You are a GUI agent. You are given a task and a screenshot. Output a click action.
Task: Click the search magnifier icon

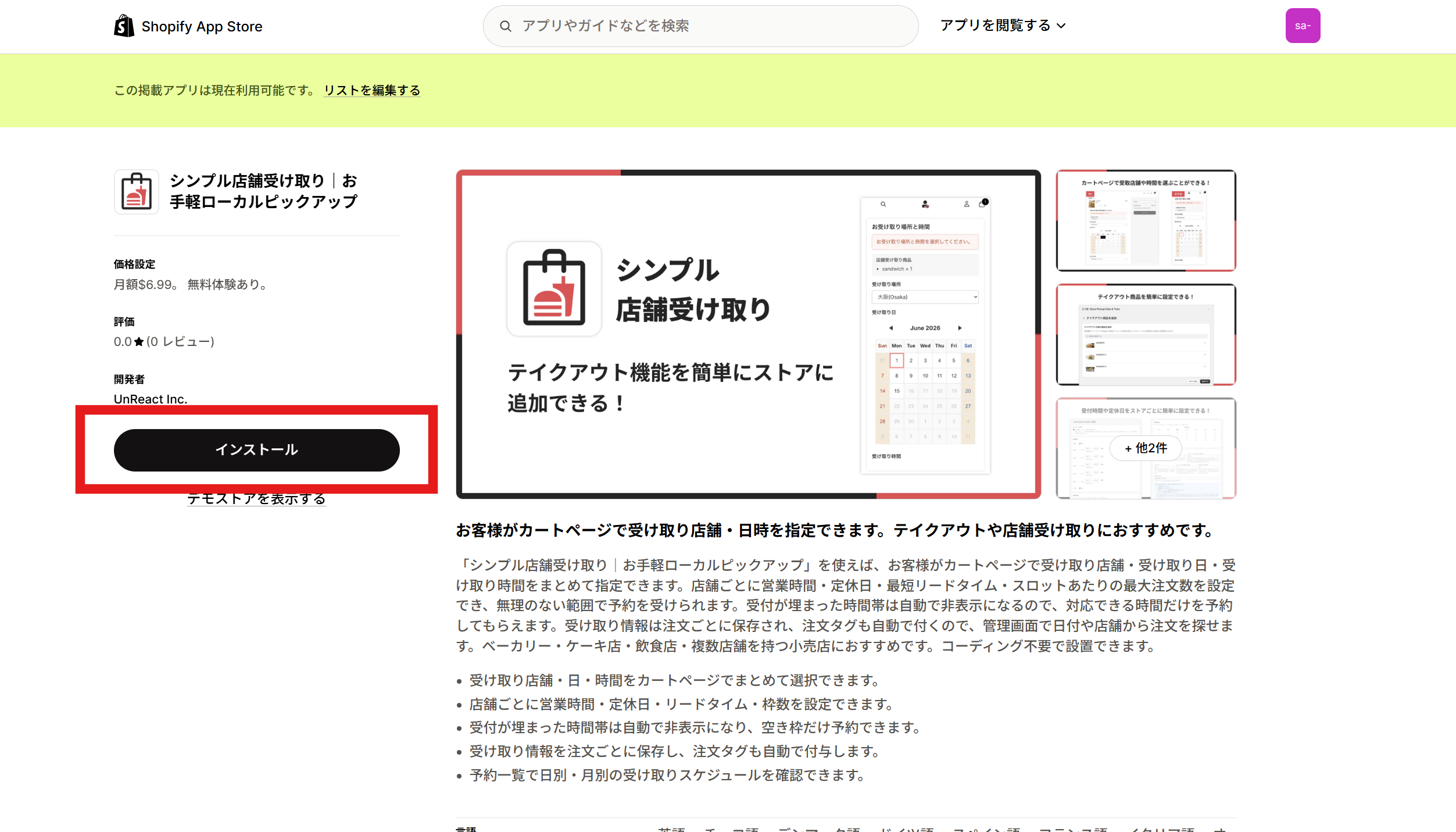(505, 26)
